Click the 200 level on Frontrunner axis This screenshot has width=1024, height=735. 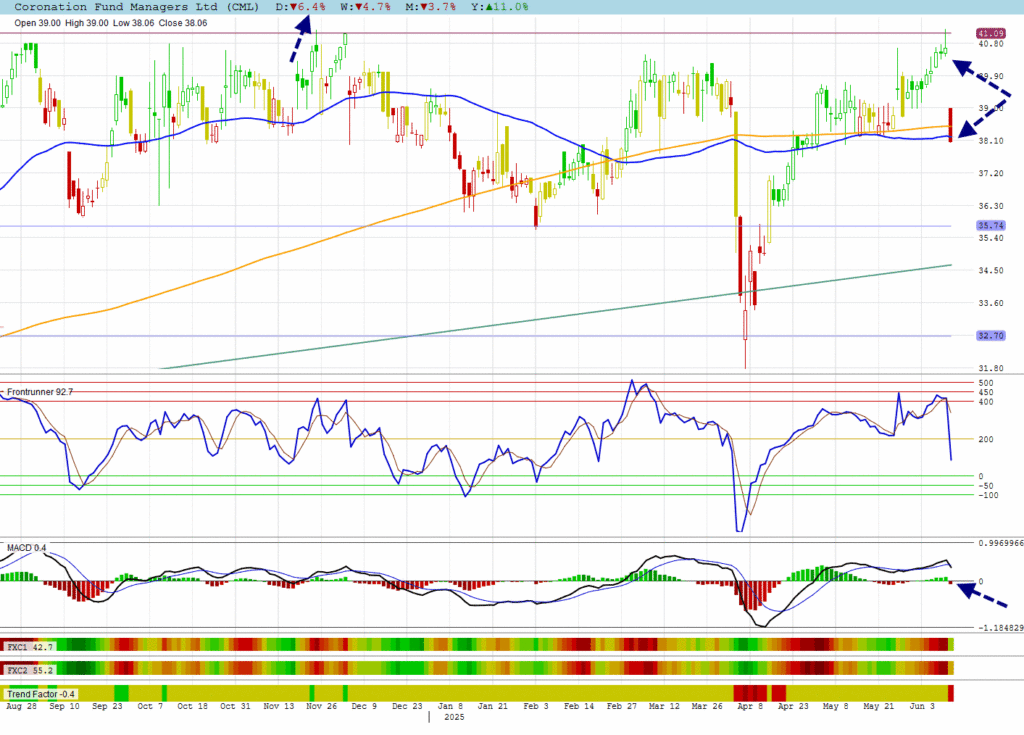[x=986, y=440]
